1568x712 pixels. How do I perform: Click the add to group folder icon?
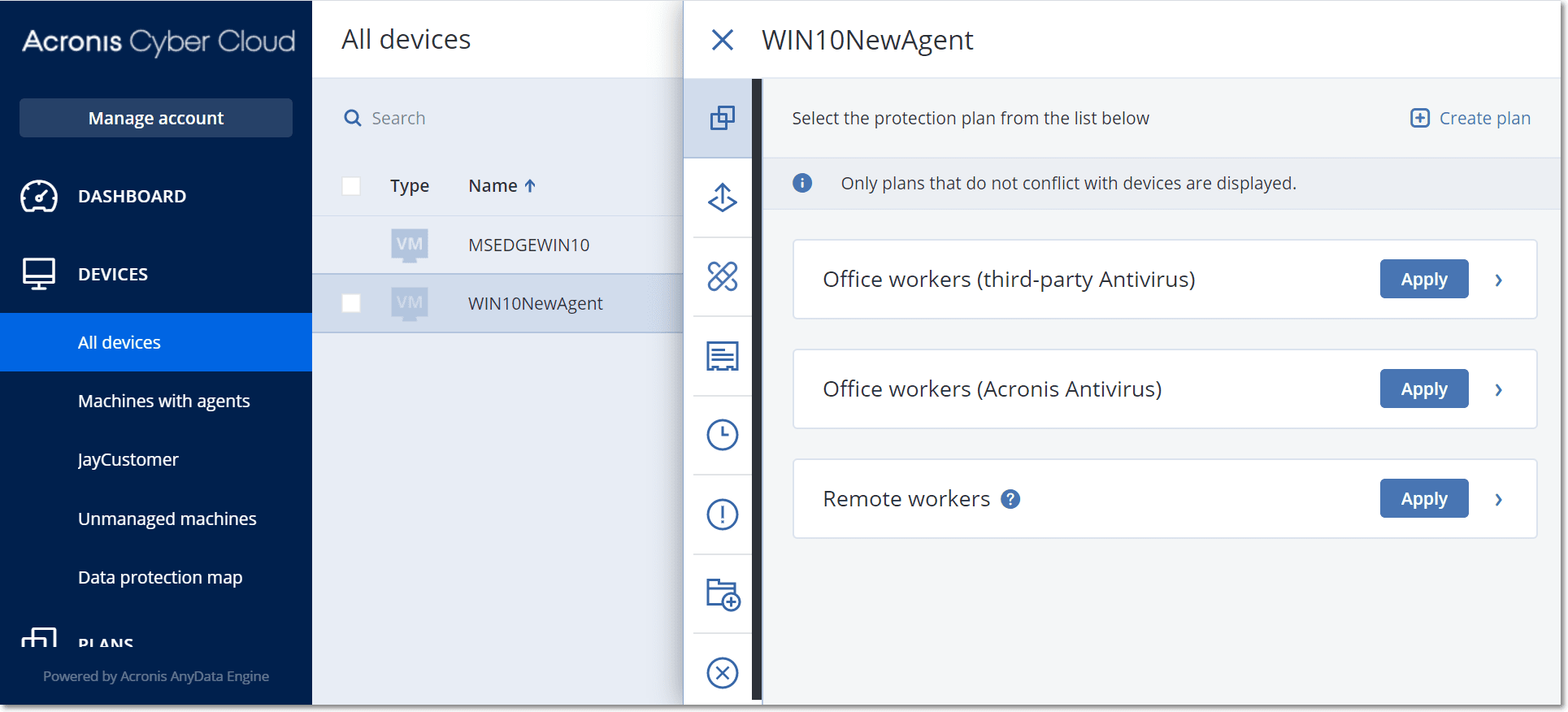722,593
